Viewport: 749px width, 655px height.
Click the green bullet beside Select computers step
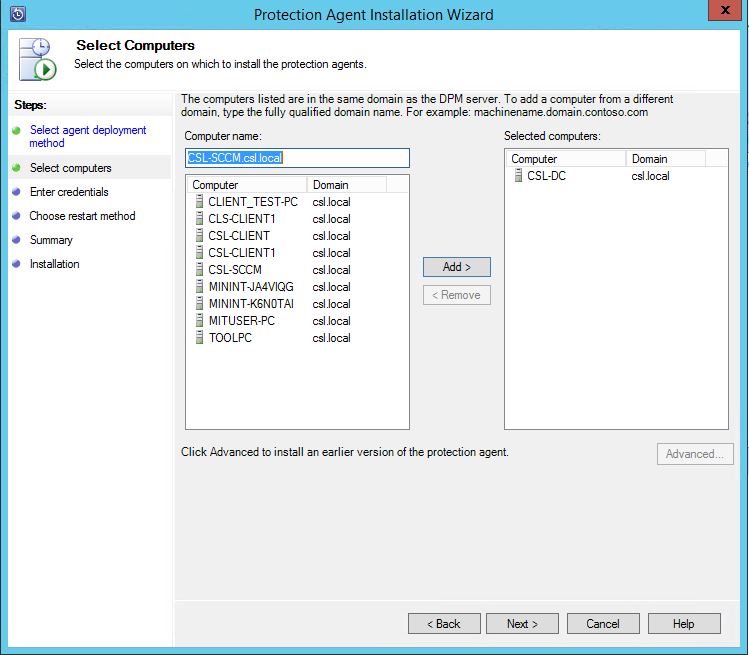coord(16,168)
